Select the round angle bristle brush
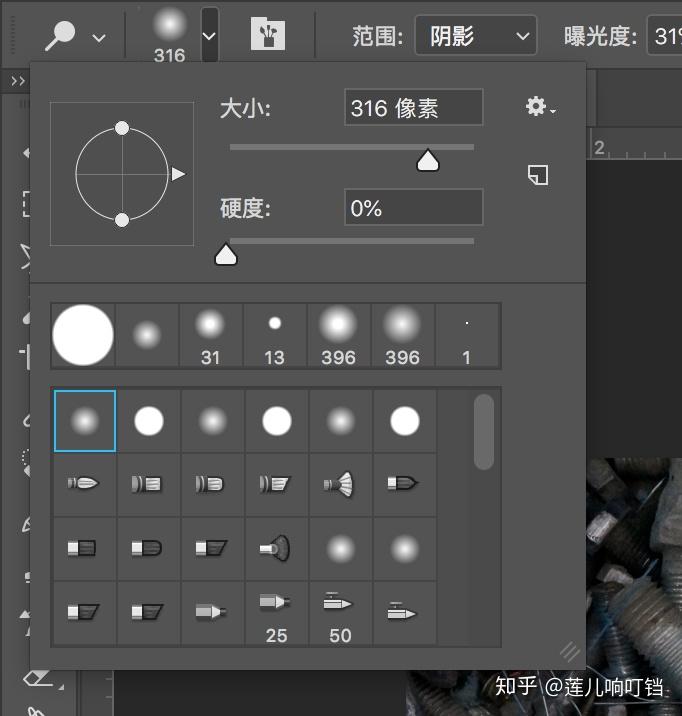The image size is (682, 716). pos(277,484)
